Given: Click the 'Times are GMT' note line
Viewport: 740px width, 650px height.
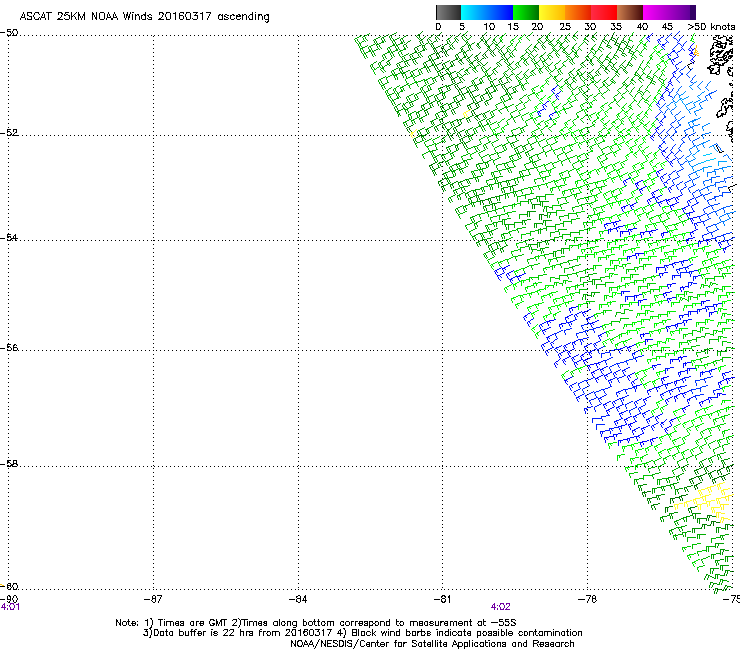Looking at the screenshot, I should tap(316, 623).
